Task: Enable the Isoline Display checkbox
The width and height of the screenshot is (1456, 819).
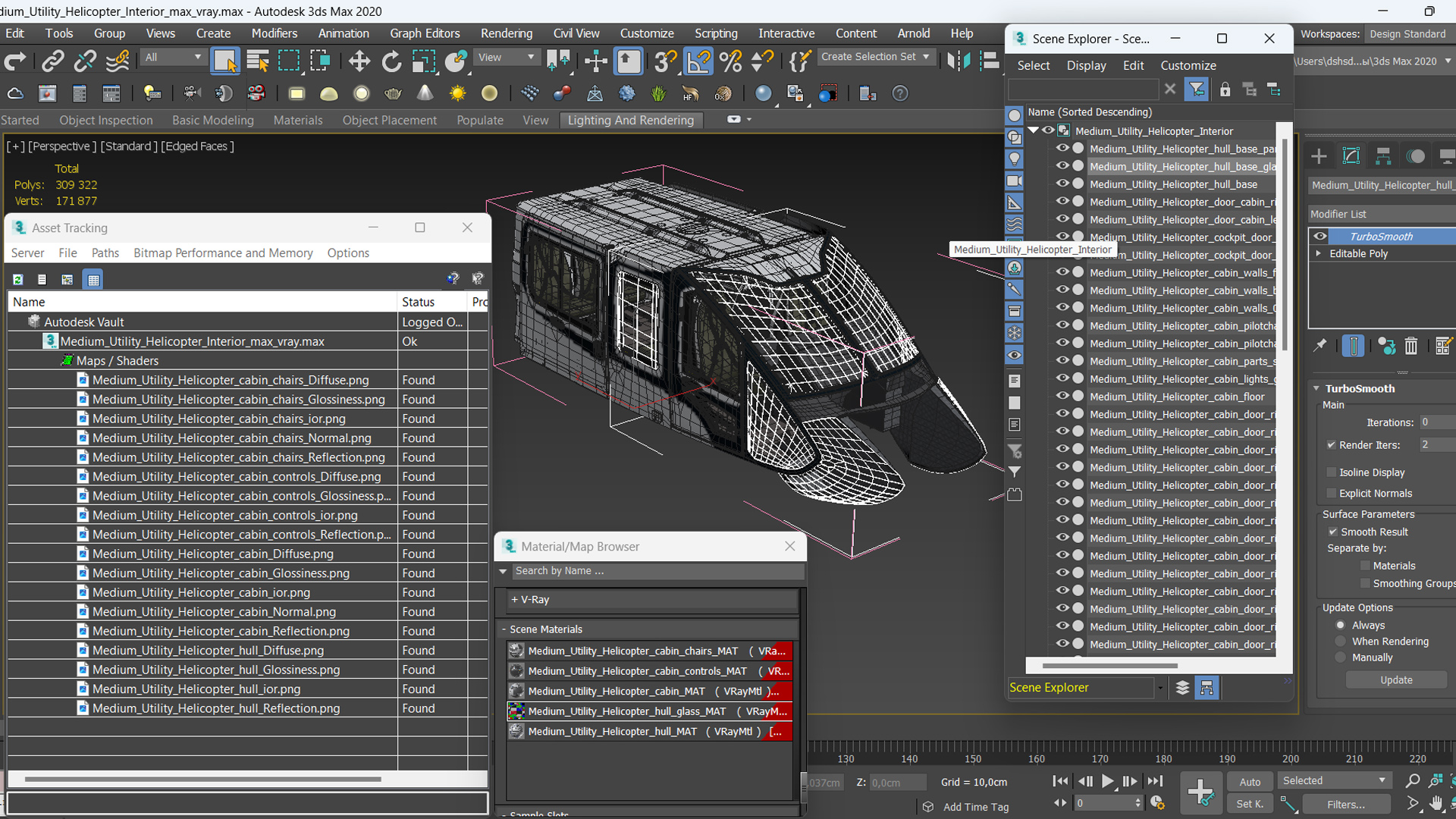Action: [x=1331, y=472]
